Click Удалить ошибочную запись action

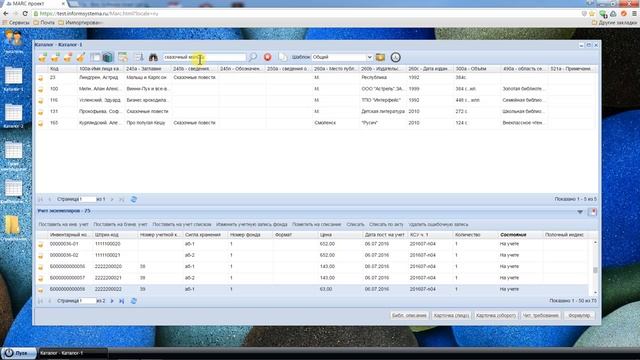(438, 224)
